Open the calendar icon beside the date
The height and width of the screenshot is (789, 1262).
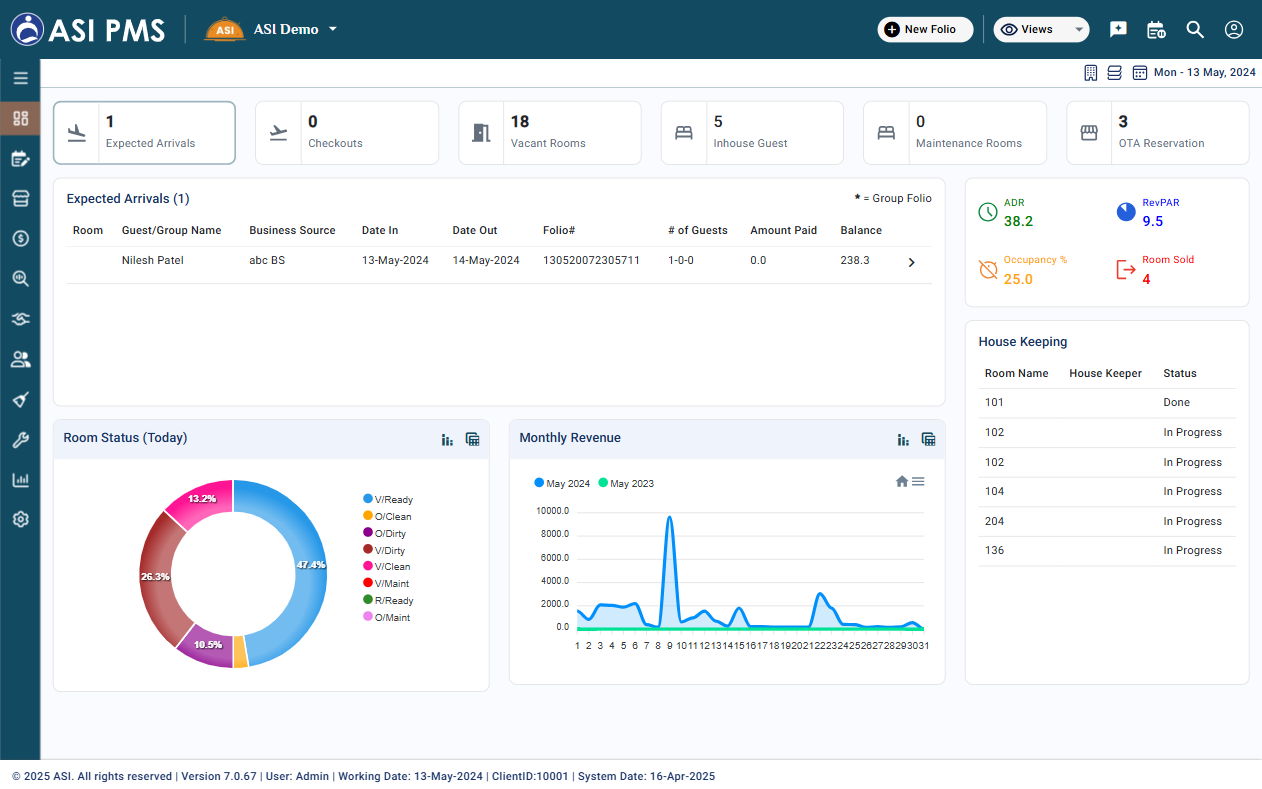point(1139,73)
